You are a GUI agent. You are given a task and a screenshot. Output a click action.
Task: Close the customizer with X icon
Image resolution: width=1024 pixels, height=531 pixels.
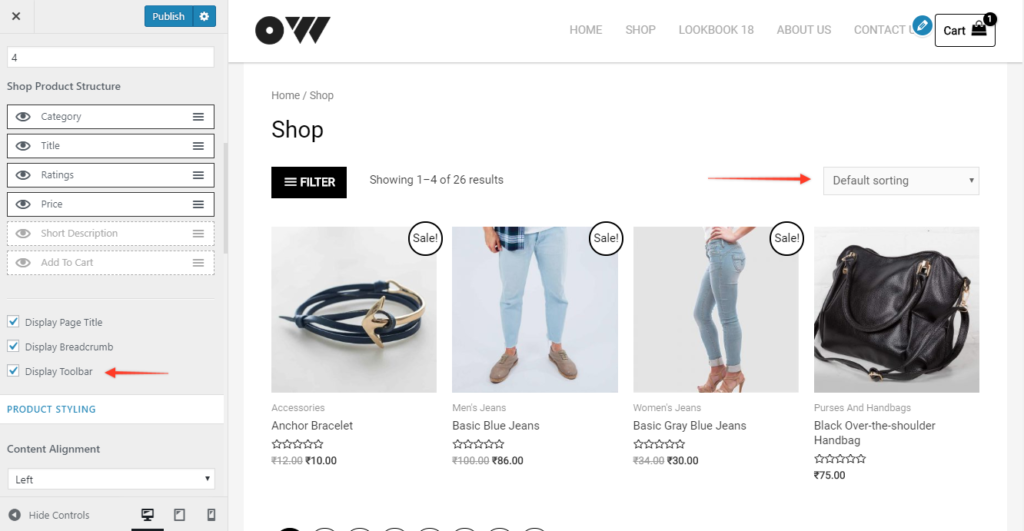(x=16, y=16)
